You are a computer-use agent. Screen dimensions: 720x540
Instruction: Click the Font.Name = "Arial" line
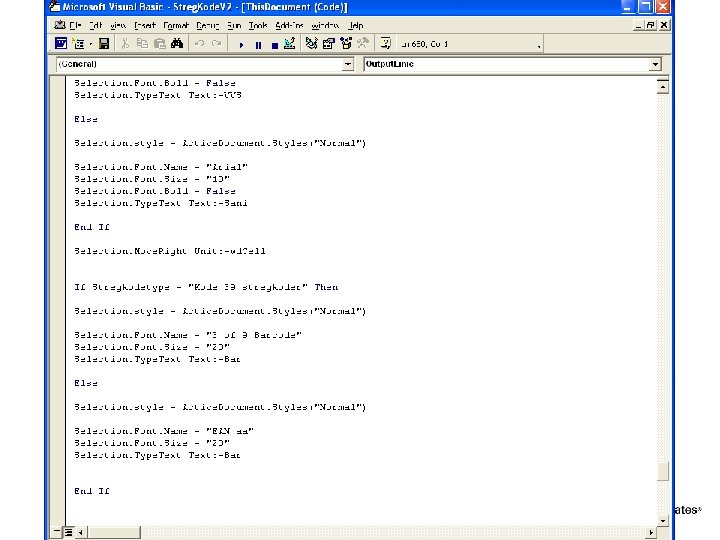161,167
